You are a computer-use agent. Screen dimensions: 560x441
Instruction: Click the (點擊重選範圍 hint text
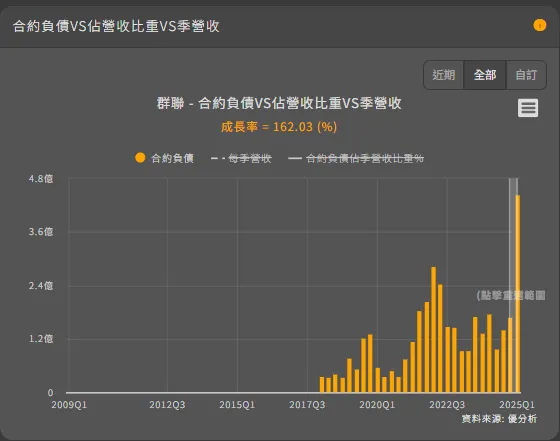click(511, 295)
